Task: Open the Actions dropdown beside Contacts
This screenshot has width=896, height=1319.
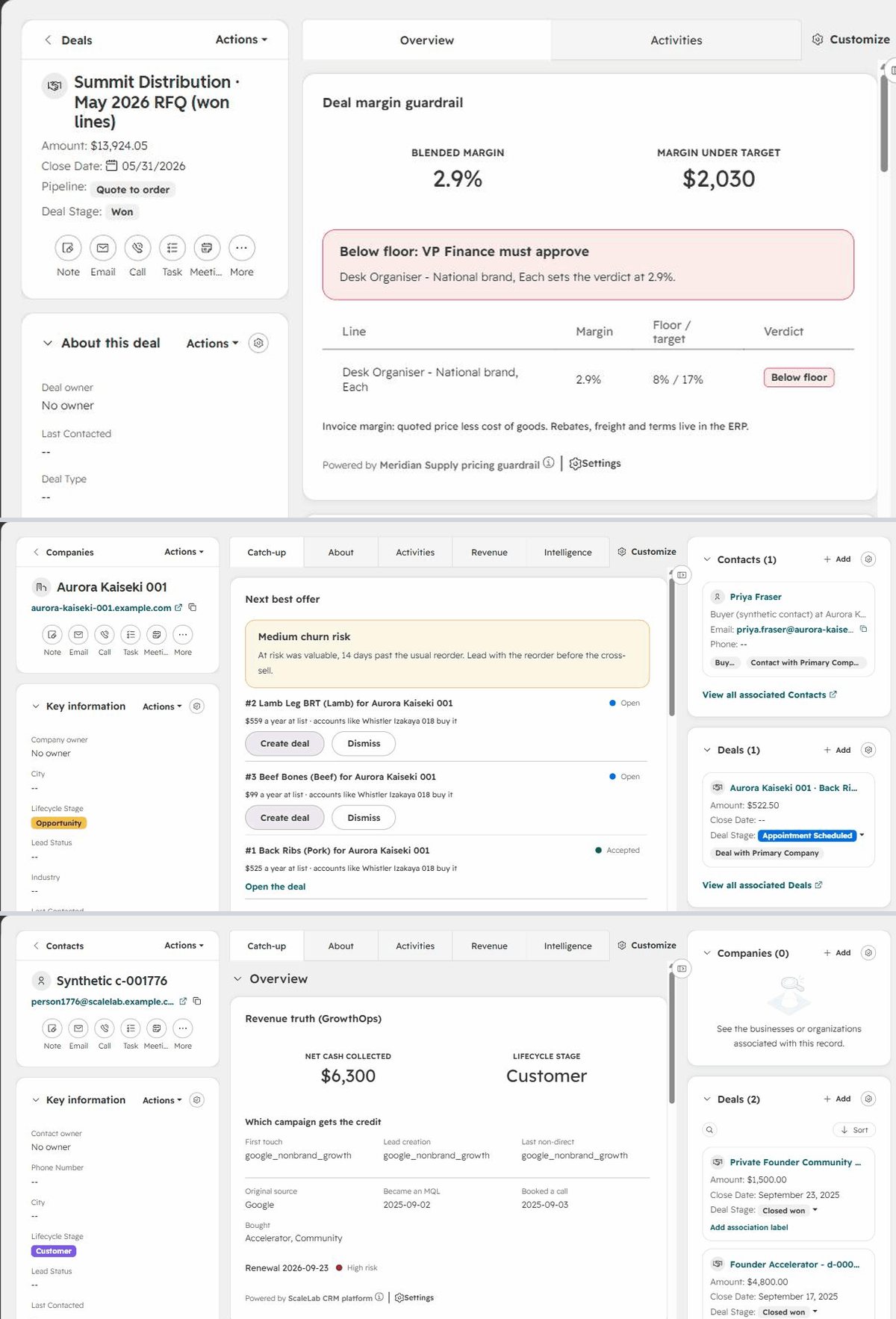Action: point(184,946)
